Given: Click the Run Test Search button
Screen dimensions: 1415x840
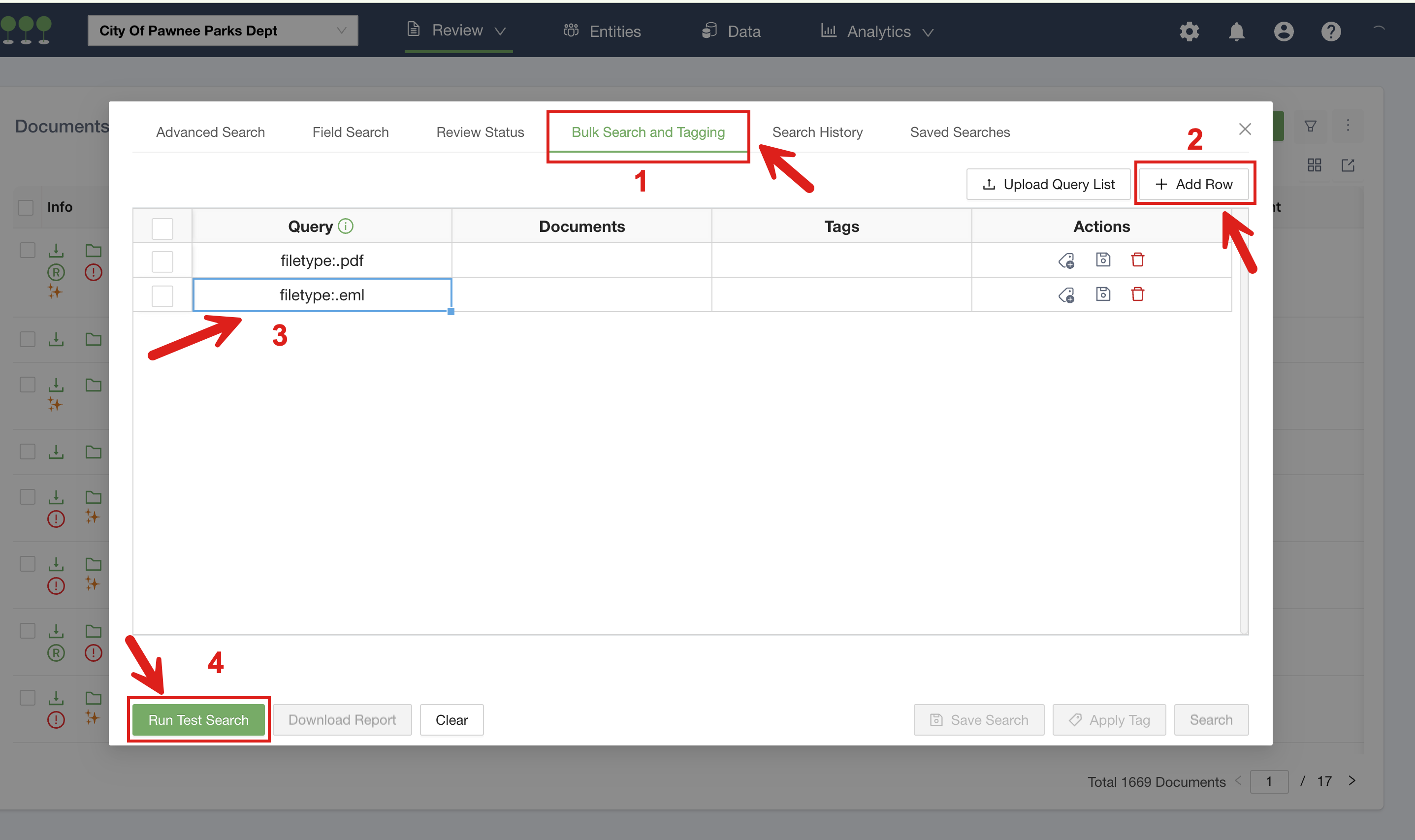Looking at the screenshot, I should (198, 719).
